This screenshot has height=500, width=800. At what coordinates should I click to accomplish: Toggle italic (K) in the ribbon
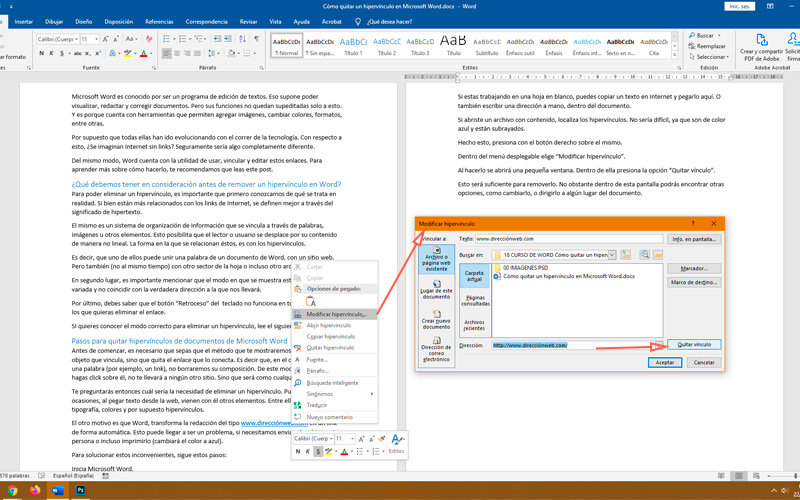(52, 53)
